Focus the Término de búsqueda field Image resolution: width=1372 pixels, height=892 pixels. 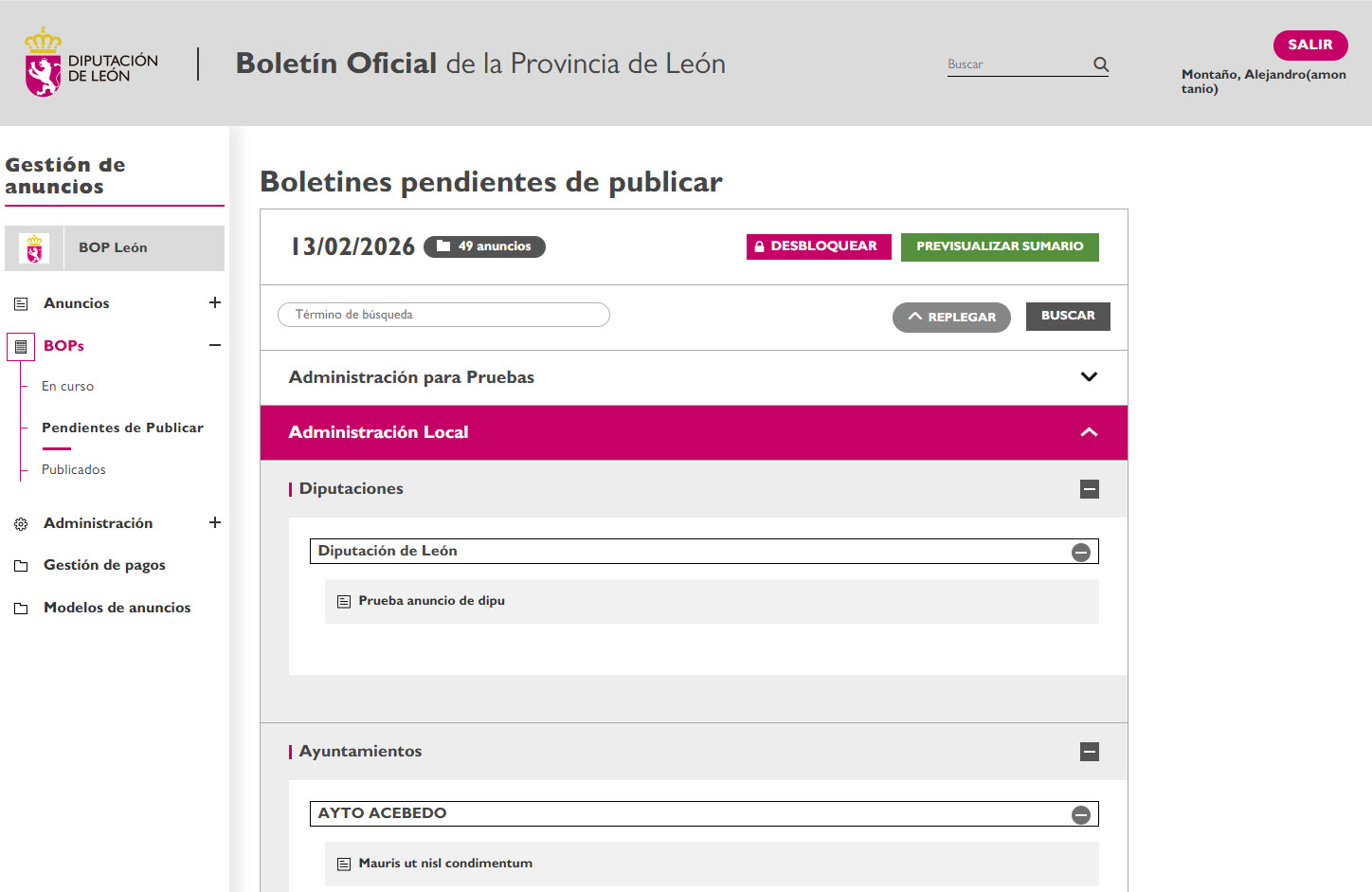click(x=443, y=315)
